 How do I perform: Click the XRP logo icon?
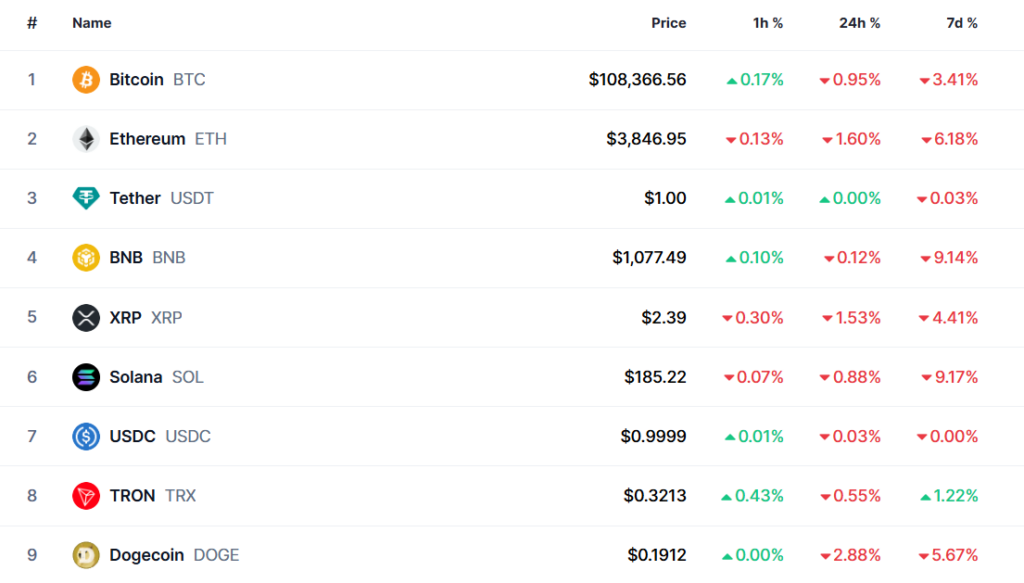pos(86,318)
